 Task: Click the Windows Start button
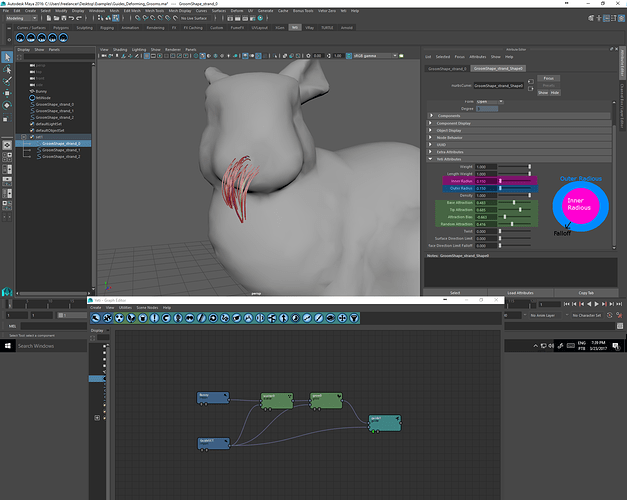coord(6,346)
